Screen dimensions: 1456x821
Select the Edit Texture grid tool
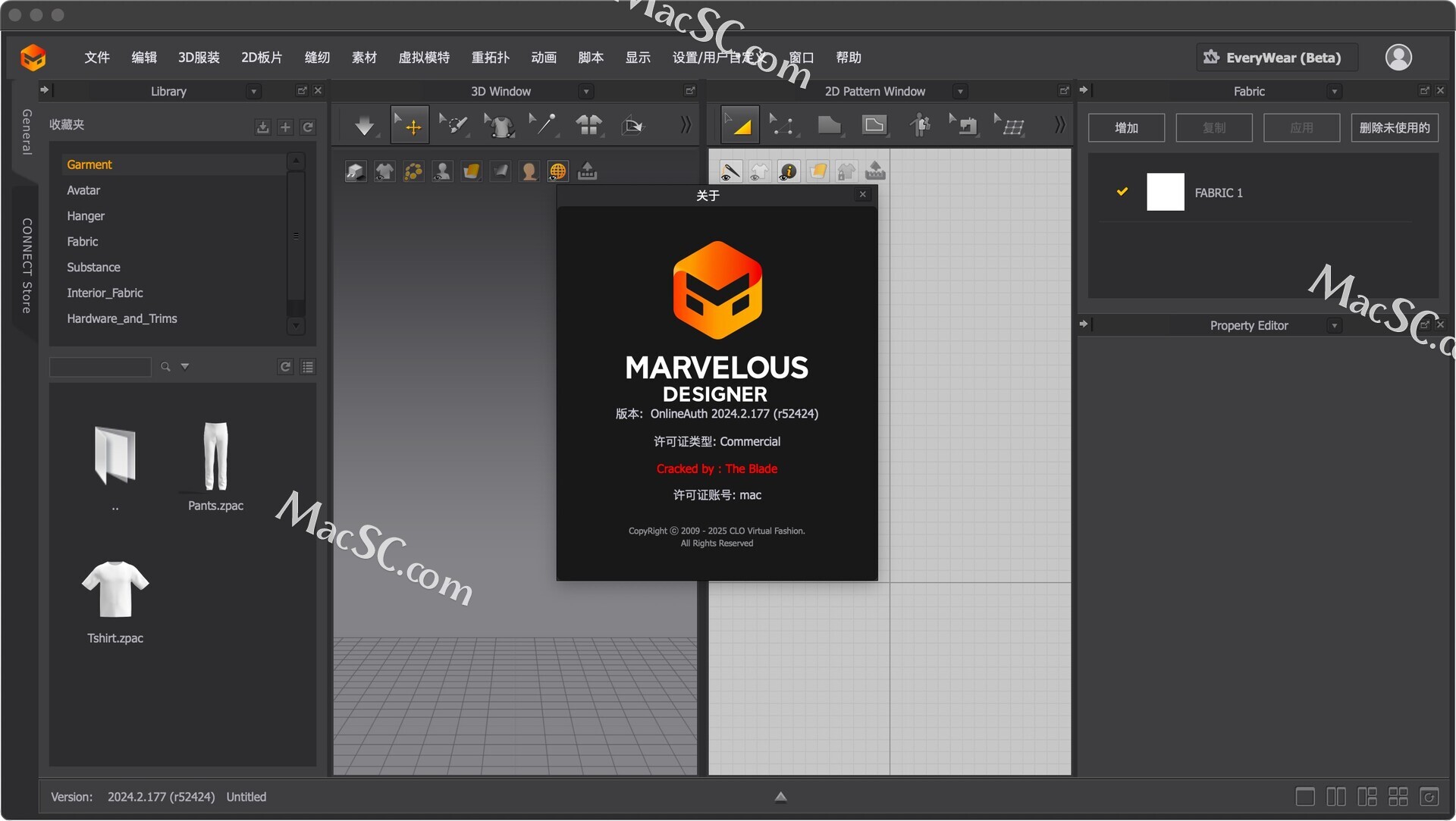(x=1010, y=125)
